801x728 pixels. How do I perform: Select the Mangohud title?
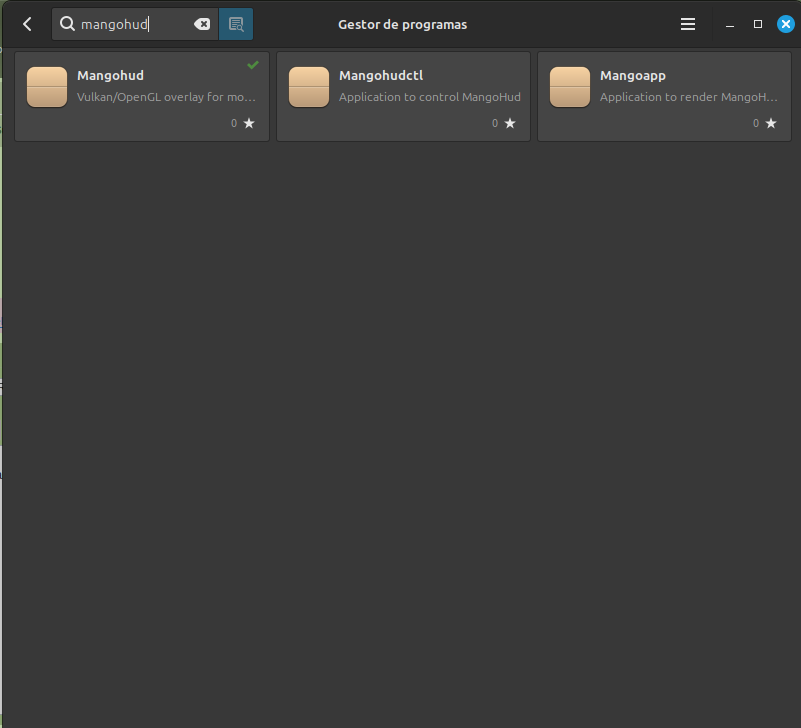tap(110, 76)
